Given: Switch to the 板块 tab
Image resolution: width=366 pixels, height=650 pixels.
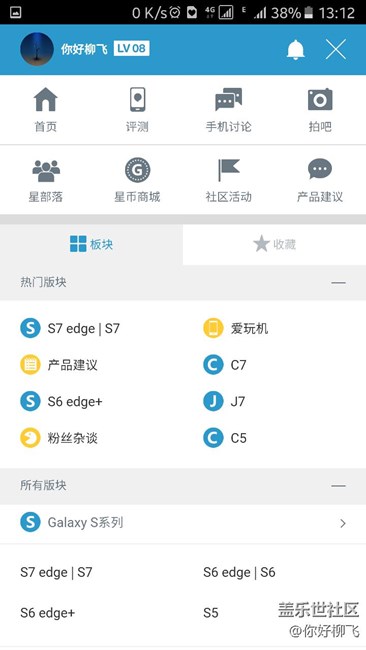Looking at the screenshot, I should point(91,245).
